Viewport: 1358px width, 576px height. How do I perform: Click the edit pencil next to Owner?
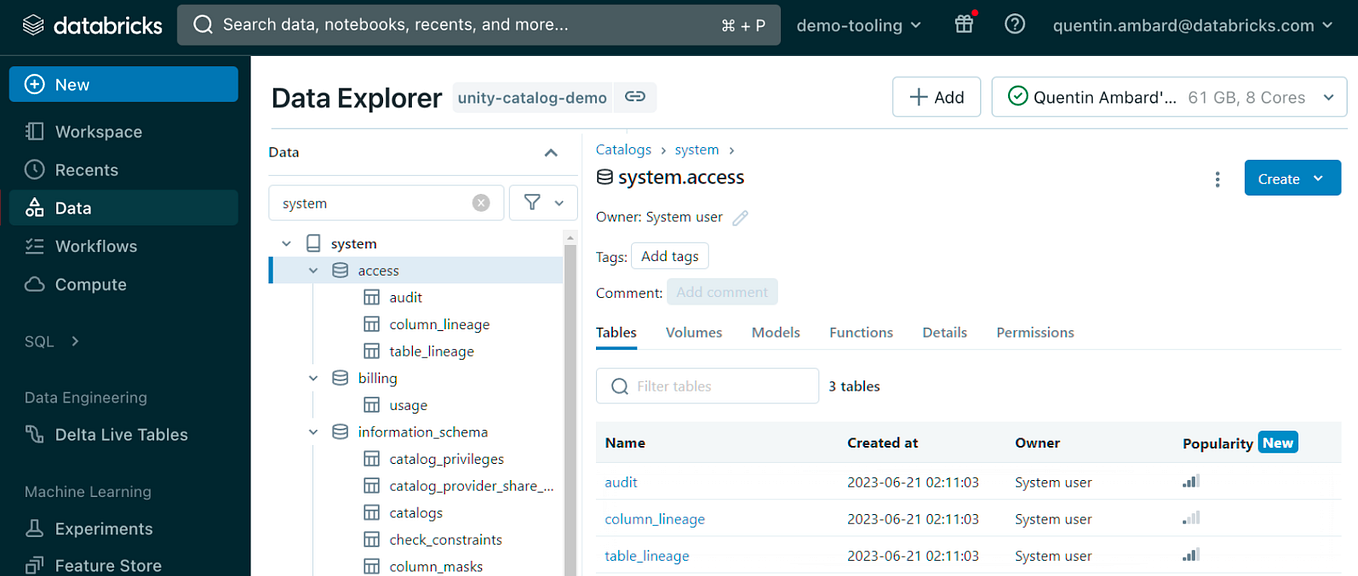point(739,217)
